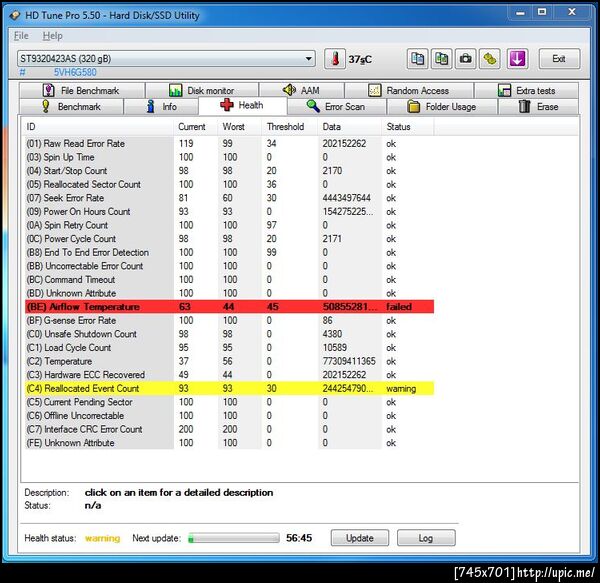
Task: Select the (B8) End To End Error Detection row
Action: [229, 252]
